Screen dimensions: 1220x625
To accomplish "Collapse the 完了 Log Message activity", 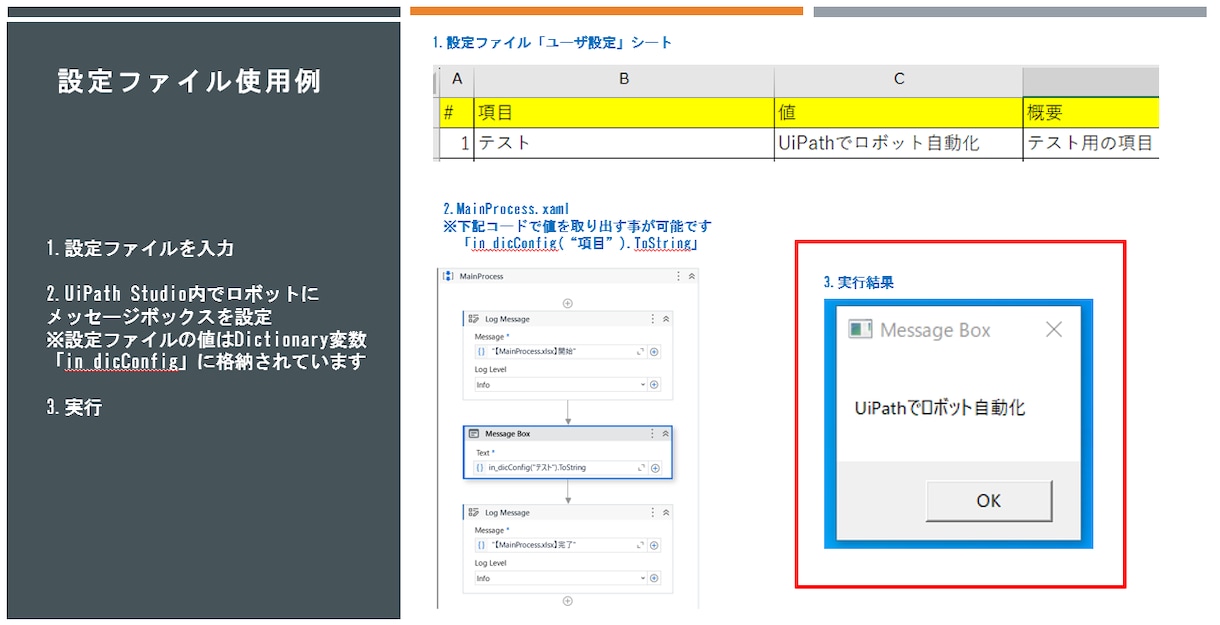I will coord(666,513).
